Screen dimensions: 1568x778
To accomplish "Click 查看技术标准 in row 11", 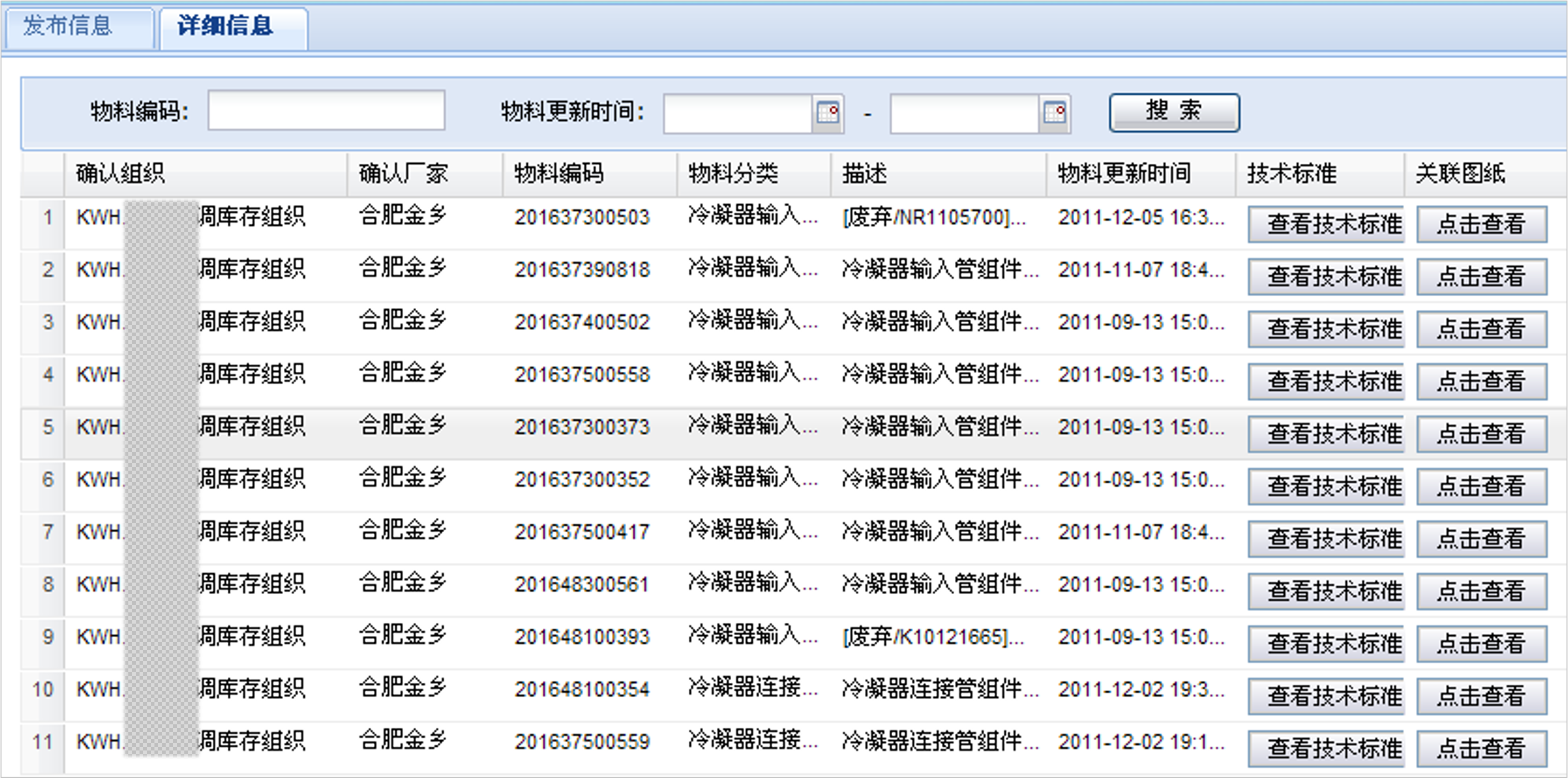I will pyautogui.click(x=1326, y=748).
